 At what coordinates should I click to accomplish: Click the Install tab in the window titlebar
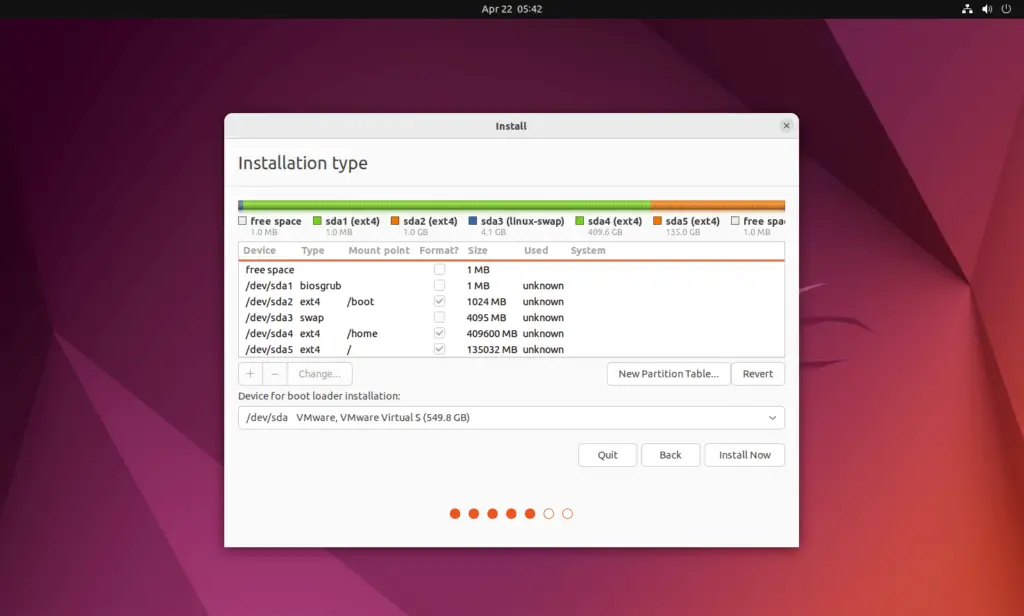pos(510,126)
